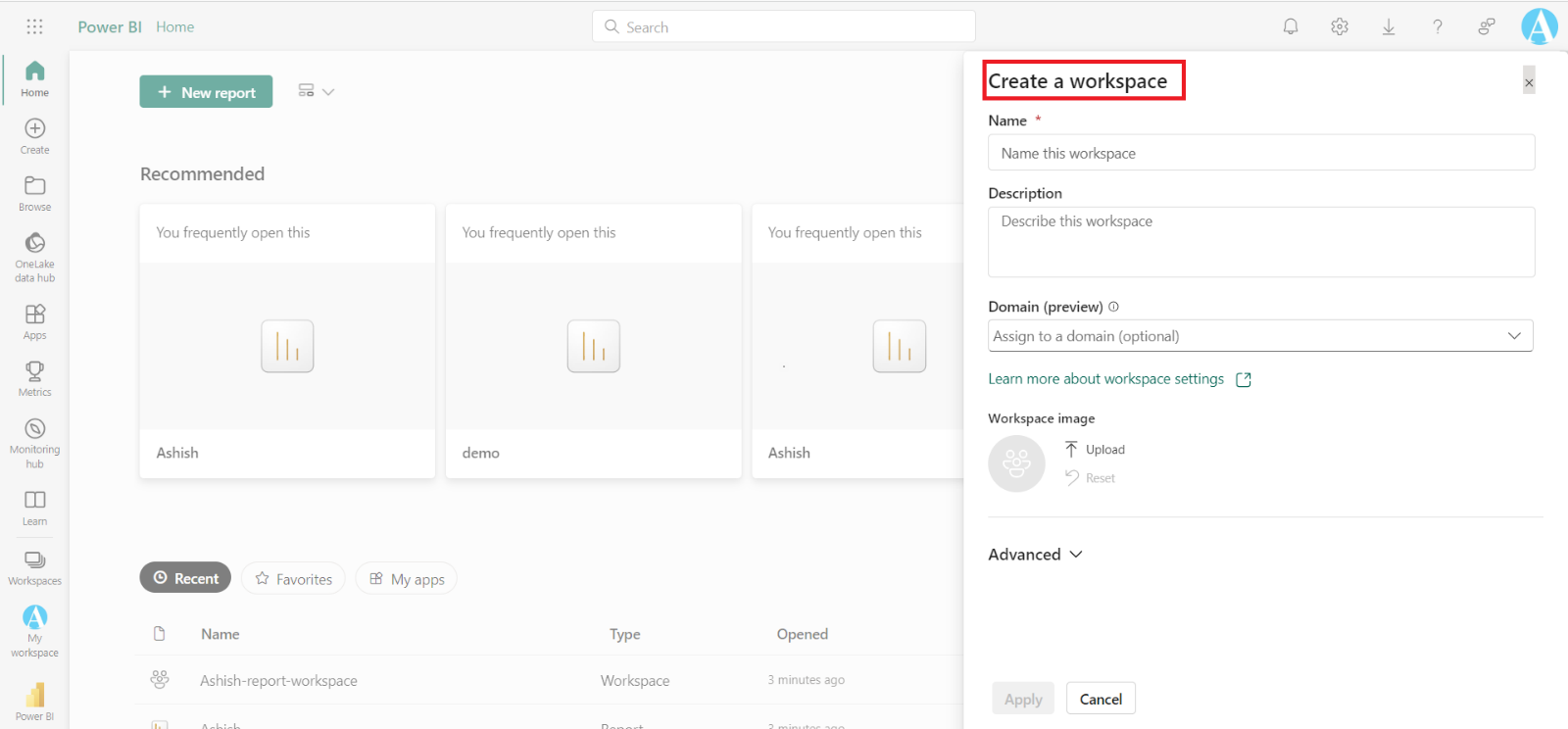
Task: Go to Metrics in left navigation
Action: 34,378
